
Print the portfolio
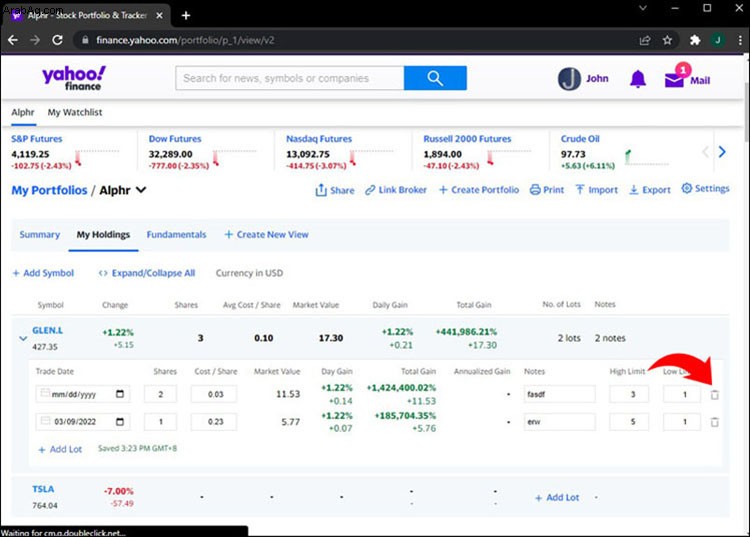click(x=547, y=190)
